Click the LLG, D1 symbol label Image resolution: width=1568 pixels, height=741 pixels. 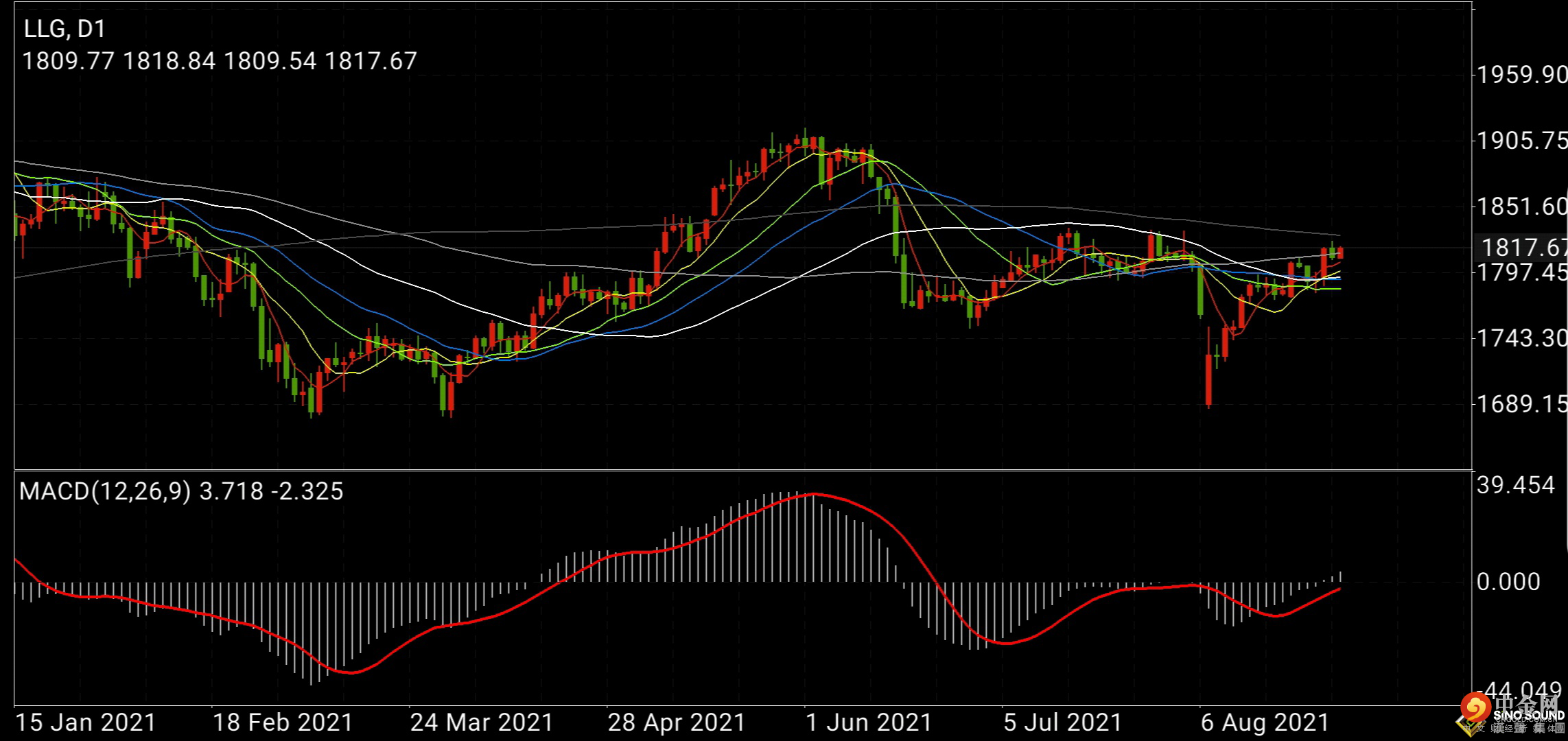(65, 29)
